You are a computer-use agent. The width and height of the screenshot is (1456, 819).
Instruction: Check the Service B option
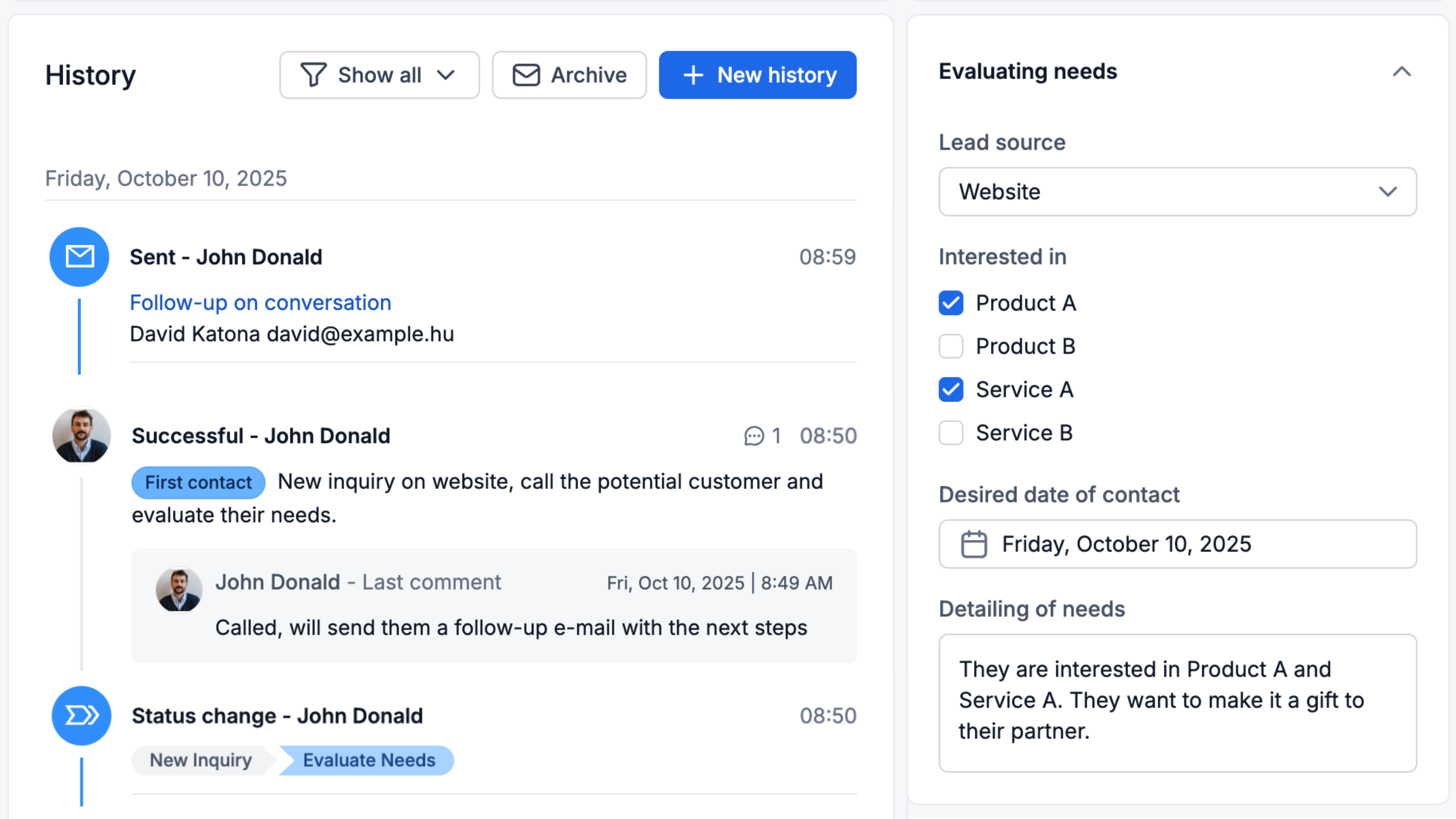(x=951, y=433)
